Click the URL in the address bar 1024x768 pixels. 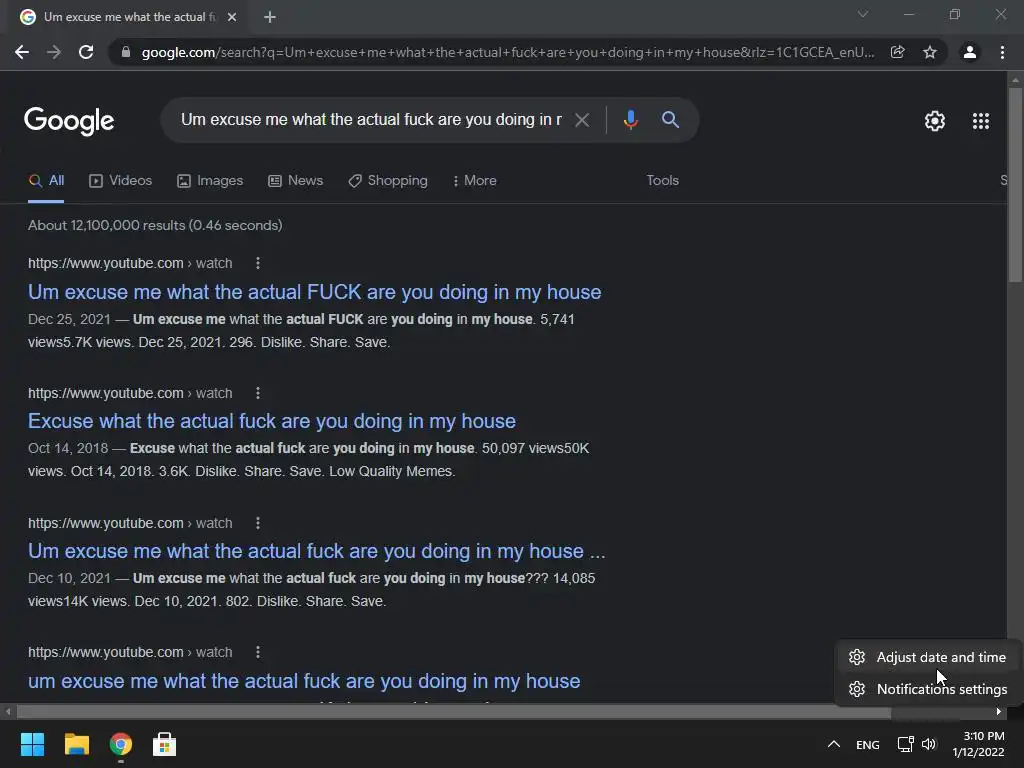coord(507,52)
